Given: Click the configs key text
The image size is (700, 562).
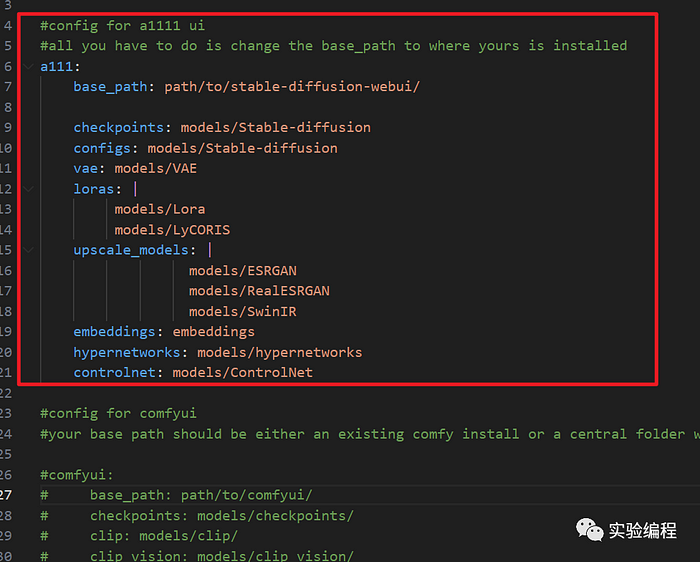Looking at the screenshot, I should tap(102, 148).
